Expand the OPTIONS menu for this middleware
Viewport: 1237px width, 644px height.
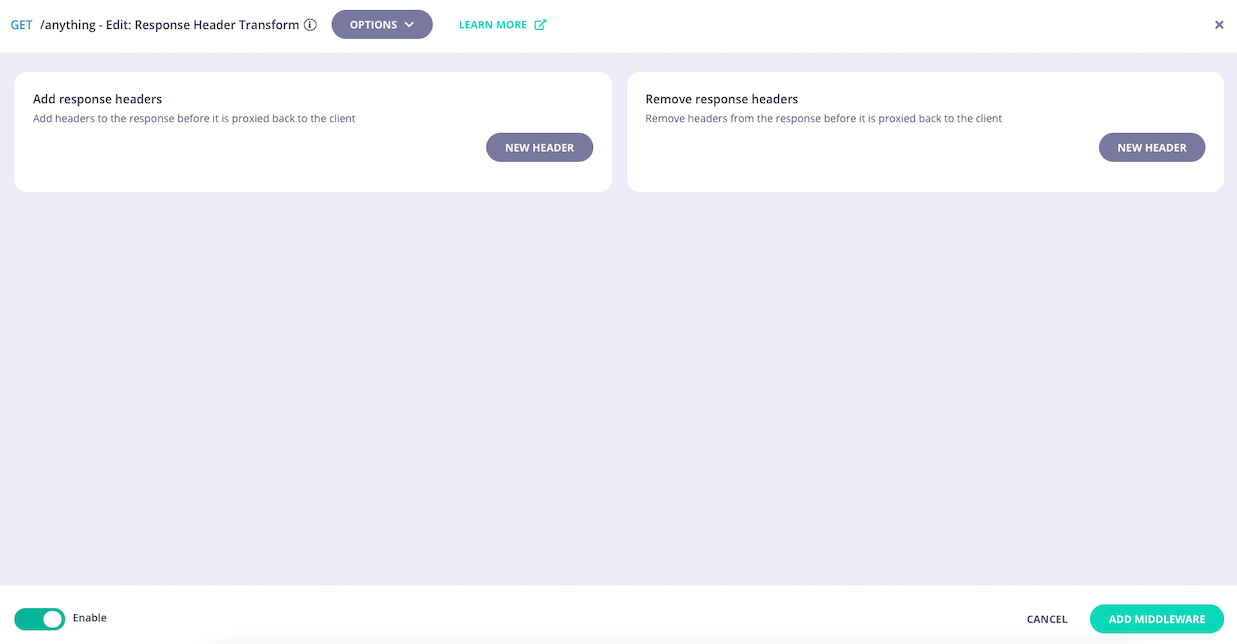(x=382, y=24)
